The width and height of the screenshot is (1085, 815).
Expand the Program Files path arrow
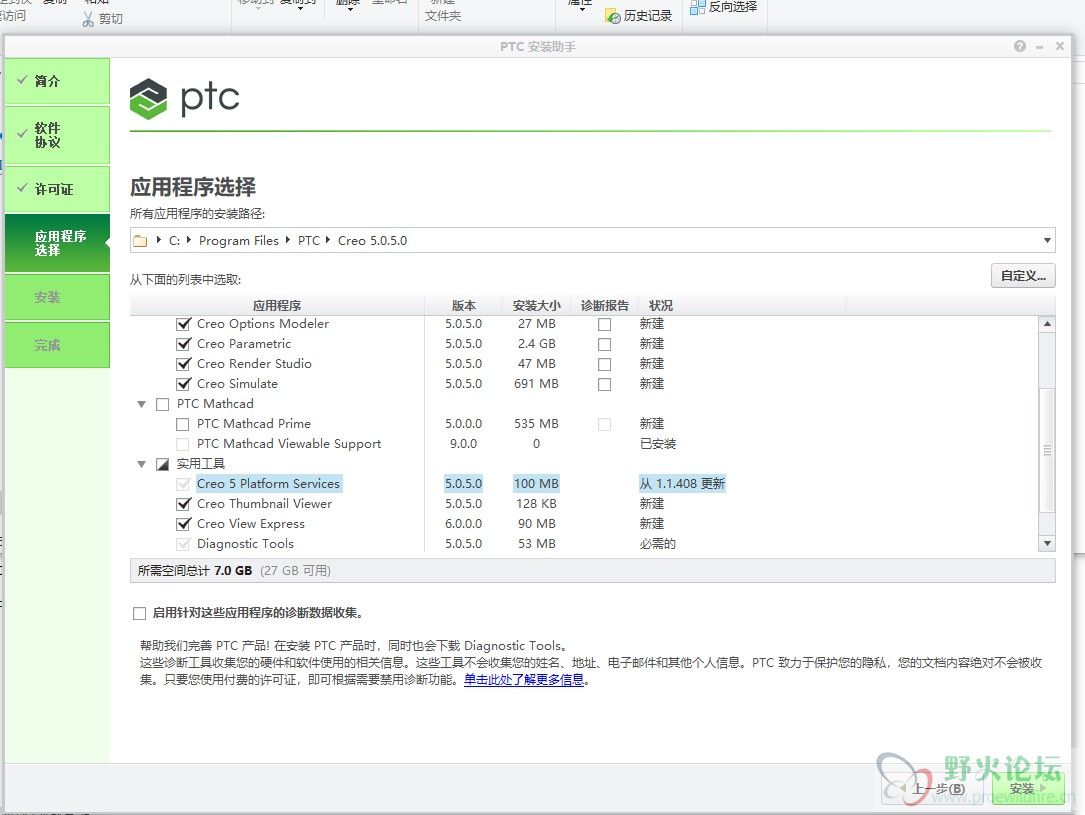click(288, 240)
